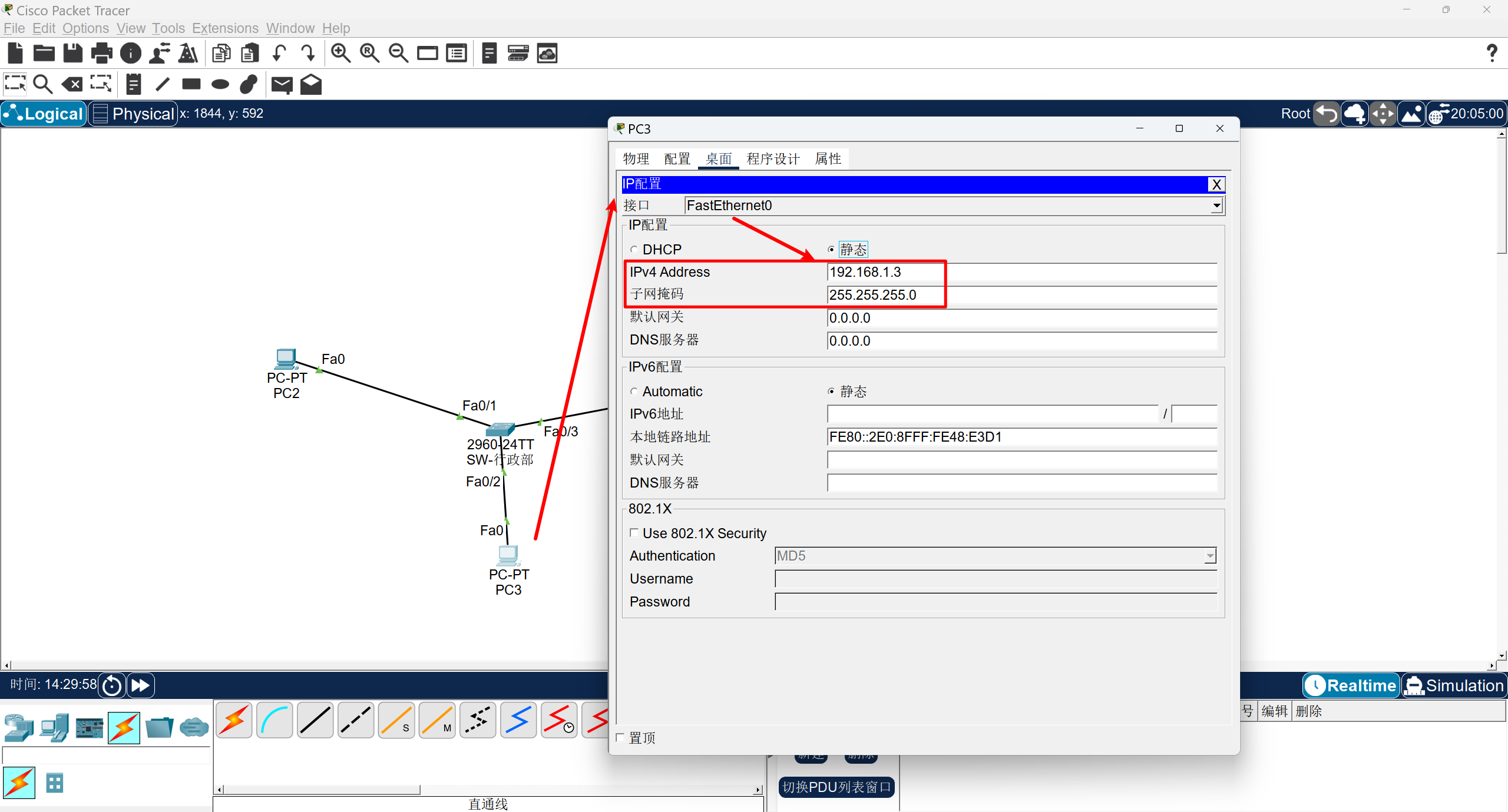This screenshot has width=1508, height=812.
Task: Select the Place Note tool
Action: tap(134, 84)
